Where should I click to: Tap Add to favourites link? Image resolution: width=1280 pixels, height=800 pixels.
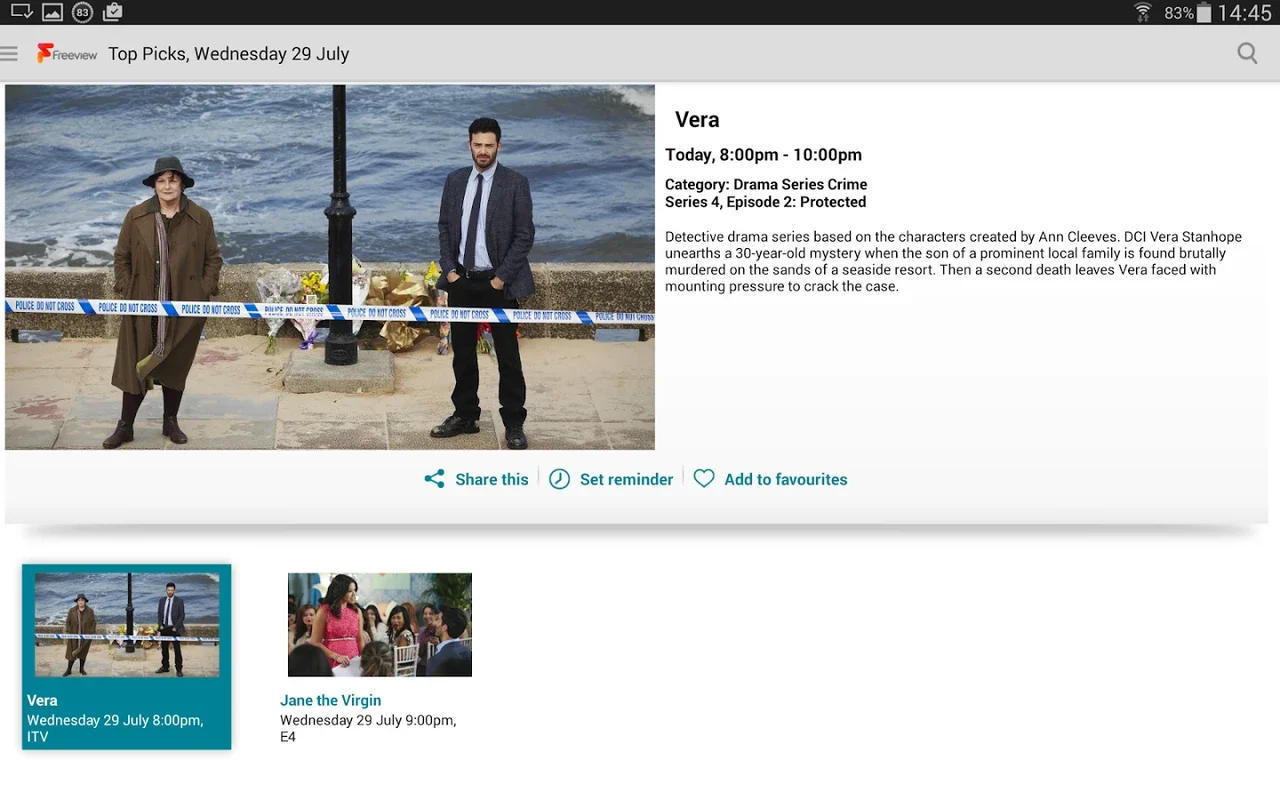point(785,479)
